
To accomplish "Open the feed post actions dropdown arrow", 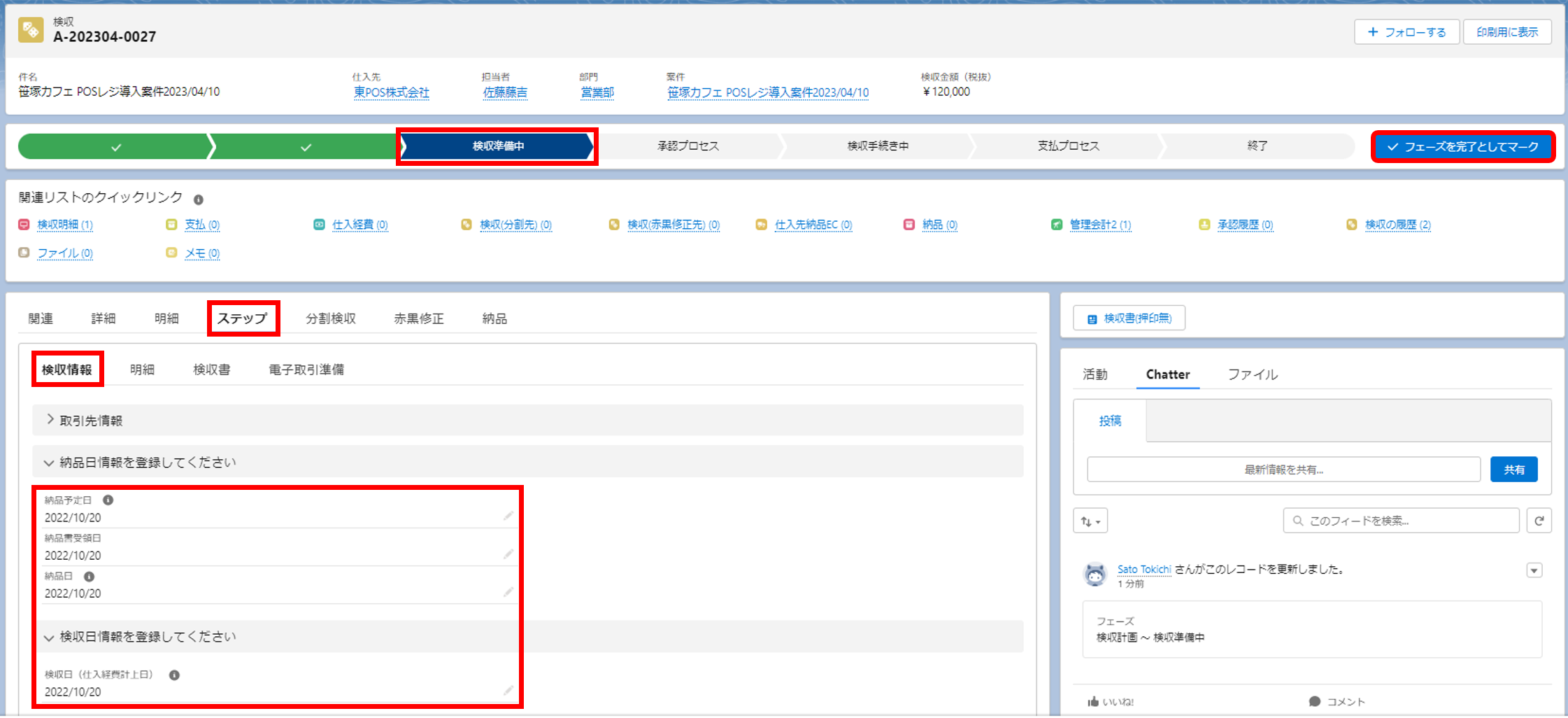I will (1534, 570).
